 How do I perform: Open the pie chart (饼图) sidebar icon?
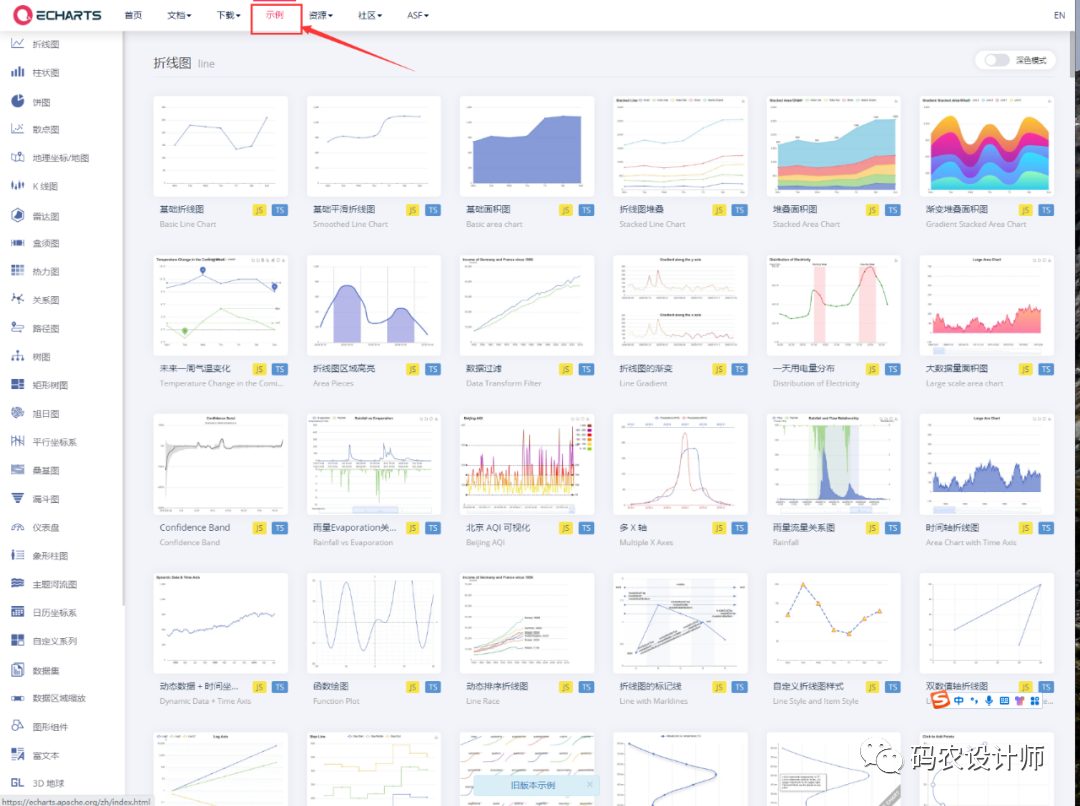coord(17,101)
